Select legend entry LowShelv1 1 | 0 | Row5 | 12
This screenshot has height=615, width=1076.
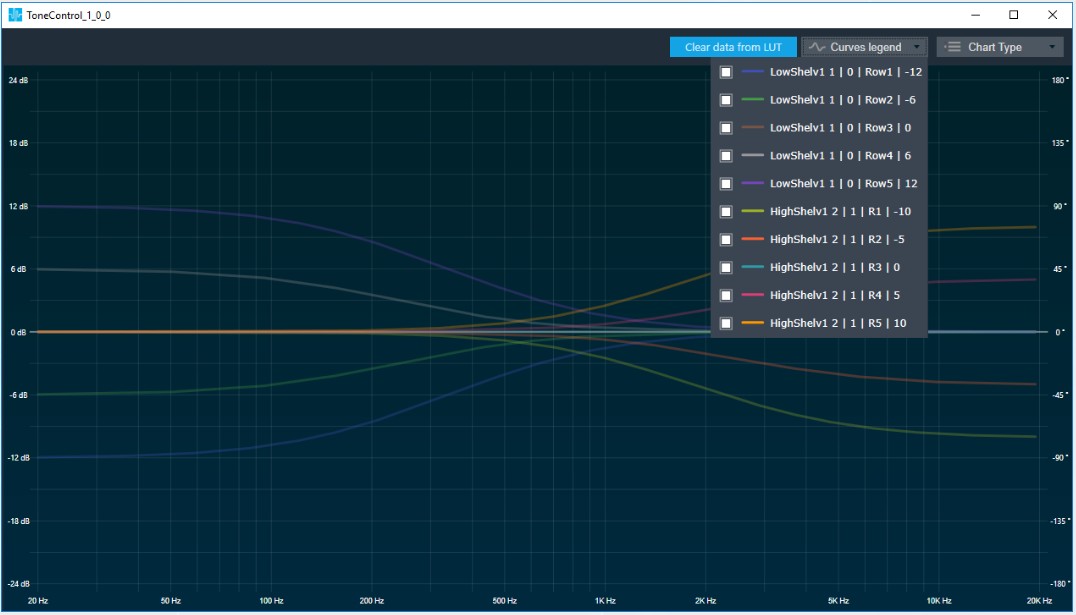843,184
